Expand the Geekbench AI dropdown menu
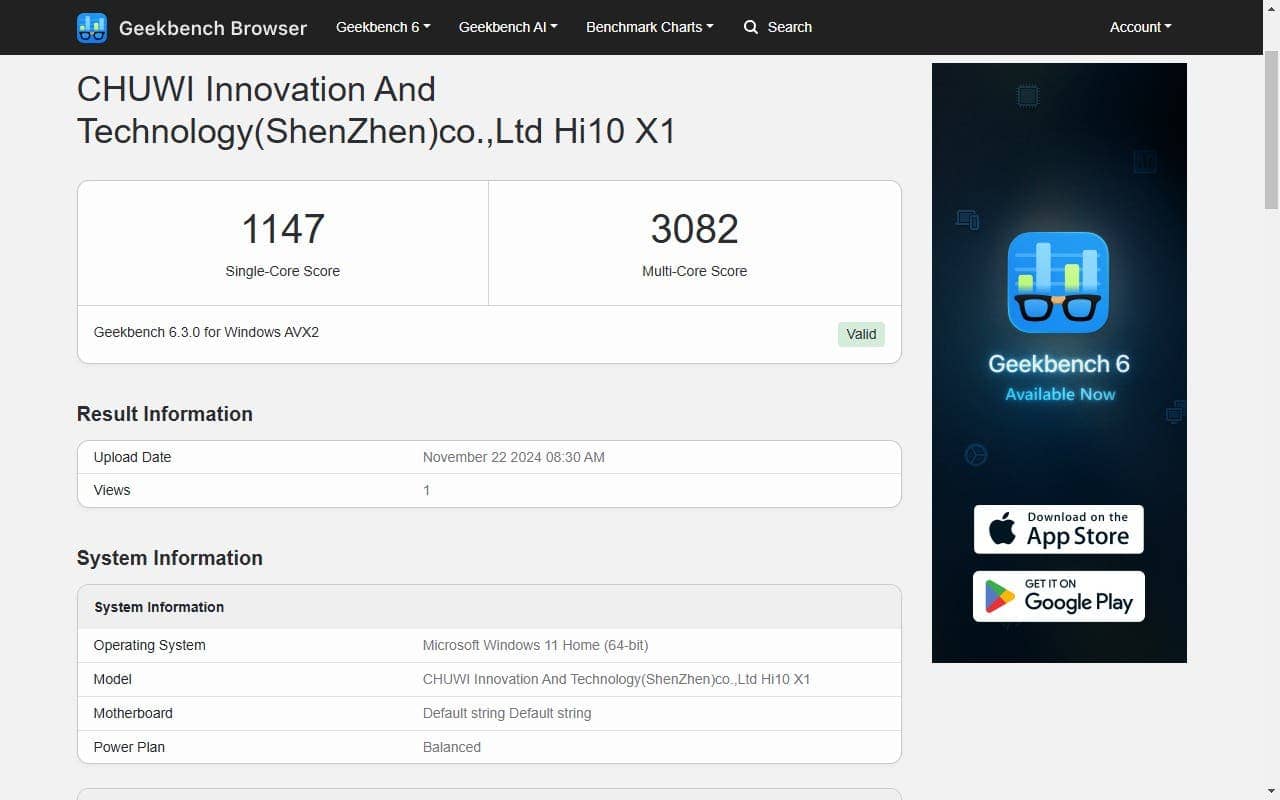The height and width of the screenshot is (800, 1280). [508, 27]
